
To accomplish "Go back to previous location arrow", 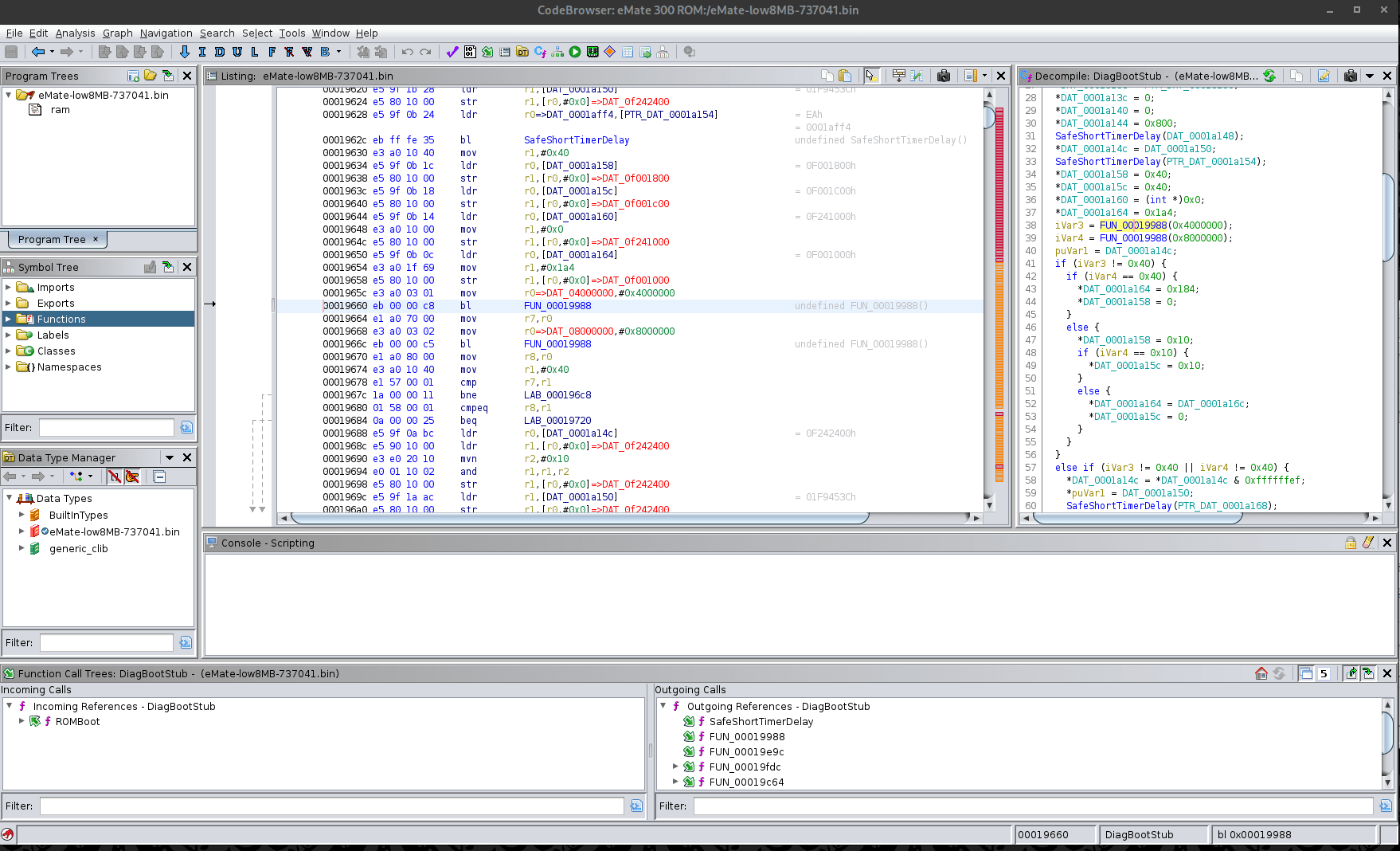I will [37, 52].
